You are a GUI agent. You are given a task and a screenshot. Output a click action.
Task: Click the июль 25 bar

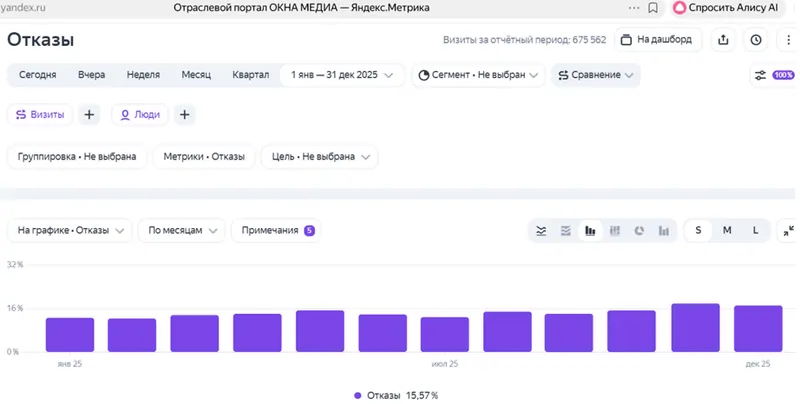click(445, 335)
